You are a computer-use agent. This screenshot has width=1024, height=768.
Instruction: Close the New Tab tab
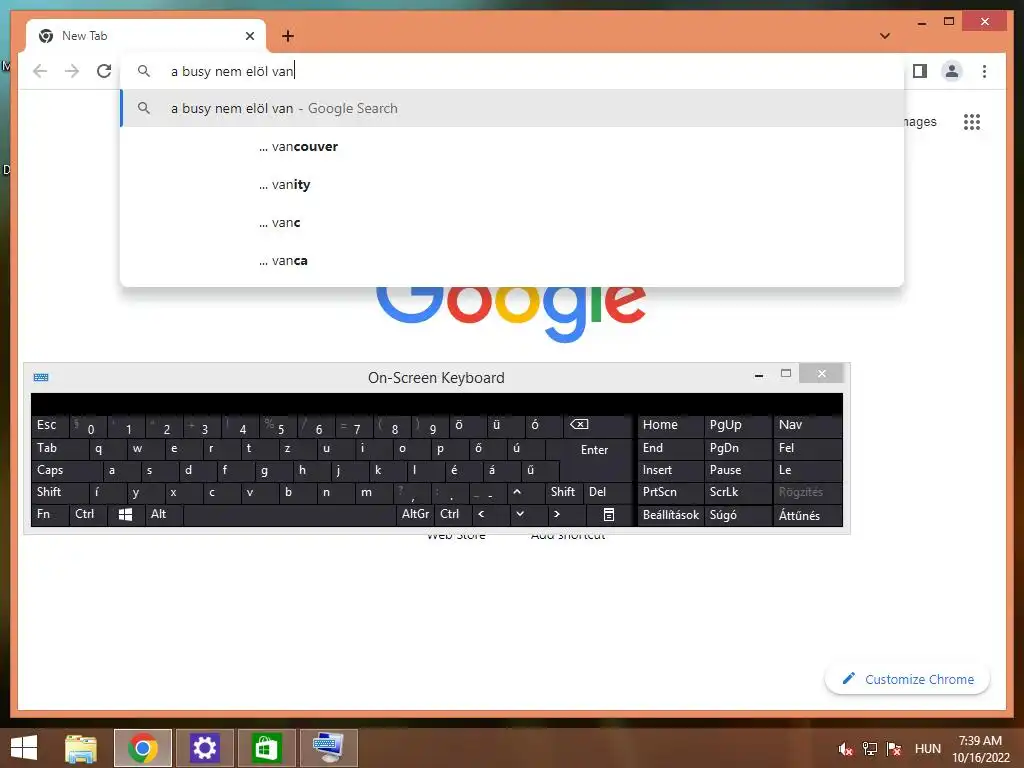click(249, 36)
